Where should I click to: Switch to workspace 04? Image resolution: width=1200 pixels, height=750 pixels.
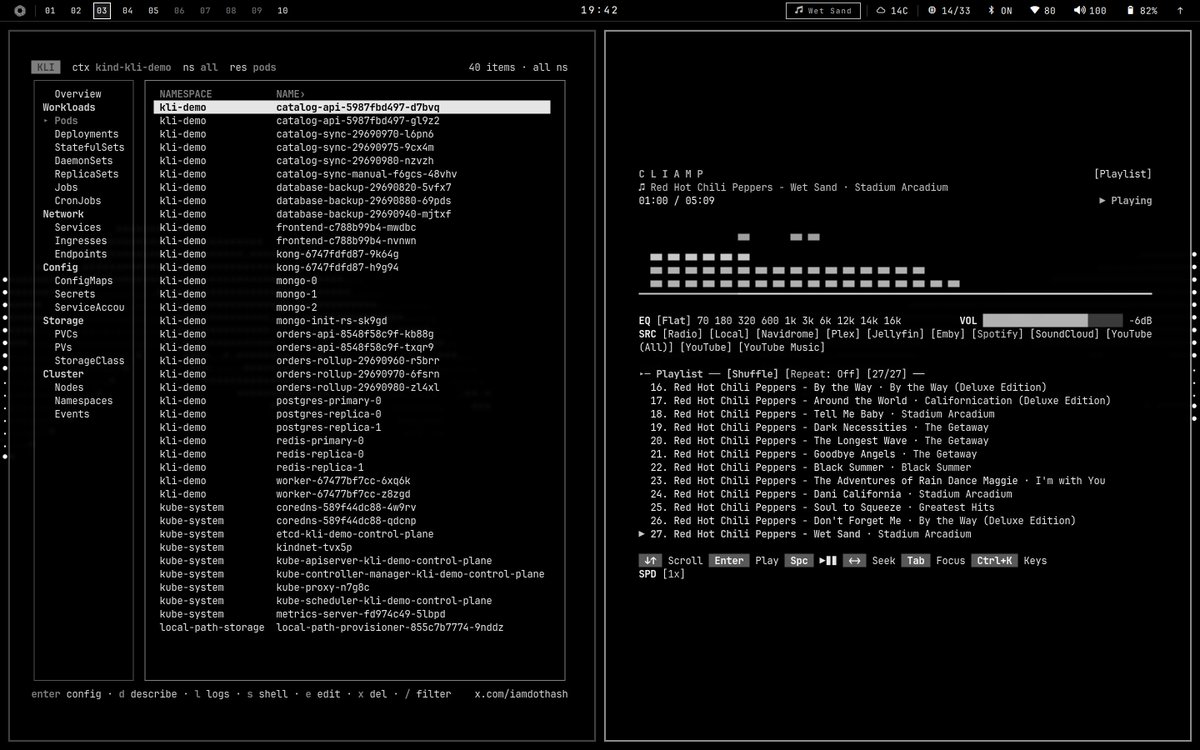128,10
